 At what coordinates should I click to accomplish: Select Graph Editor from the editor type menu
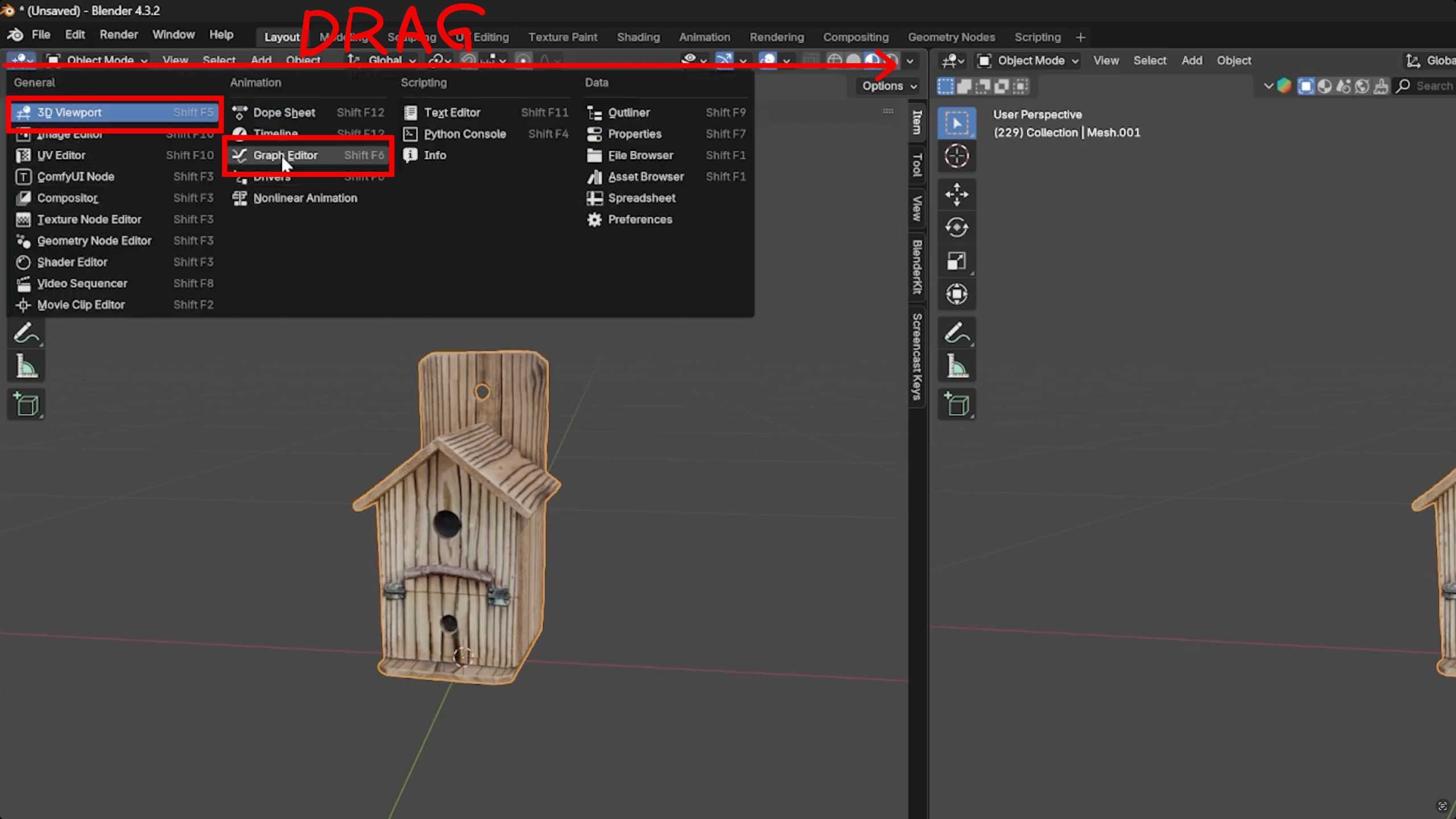286,155
